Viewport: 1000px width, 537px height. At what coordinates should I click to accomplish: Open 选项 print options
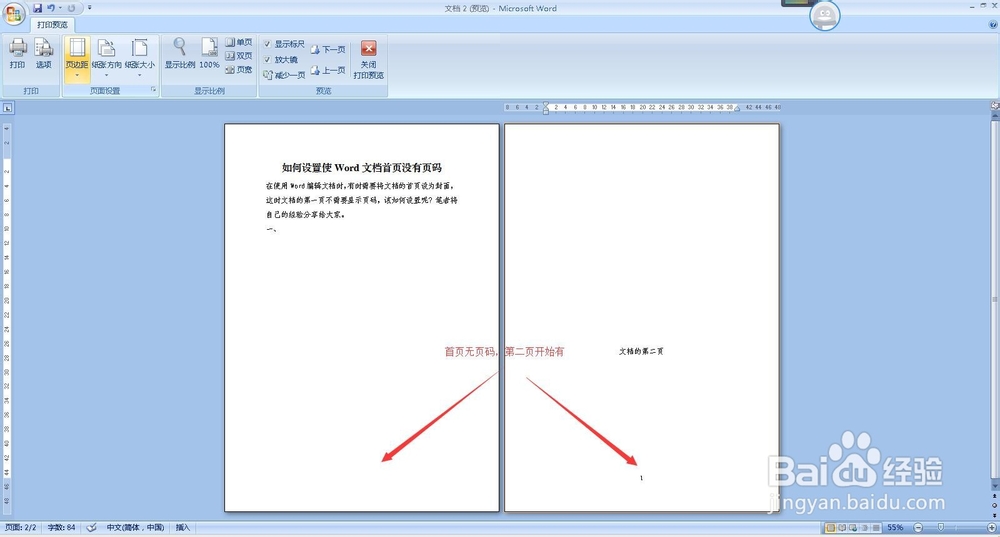coord(43,54)
